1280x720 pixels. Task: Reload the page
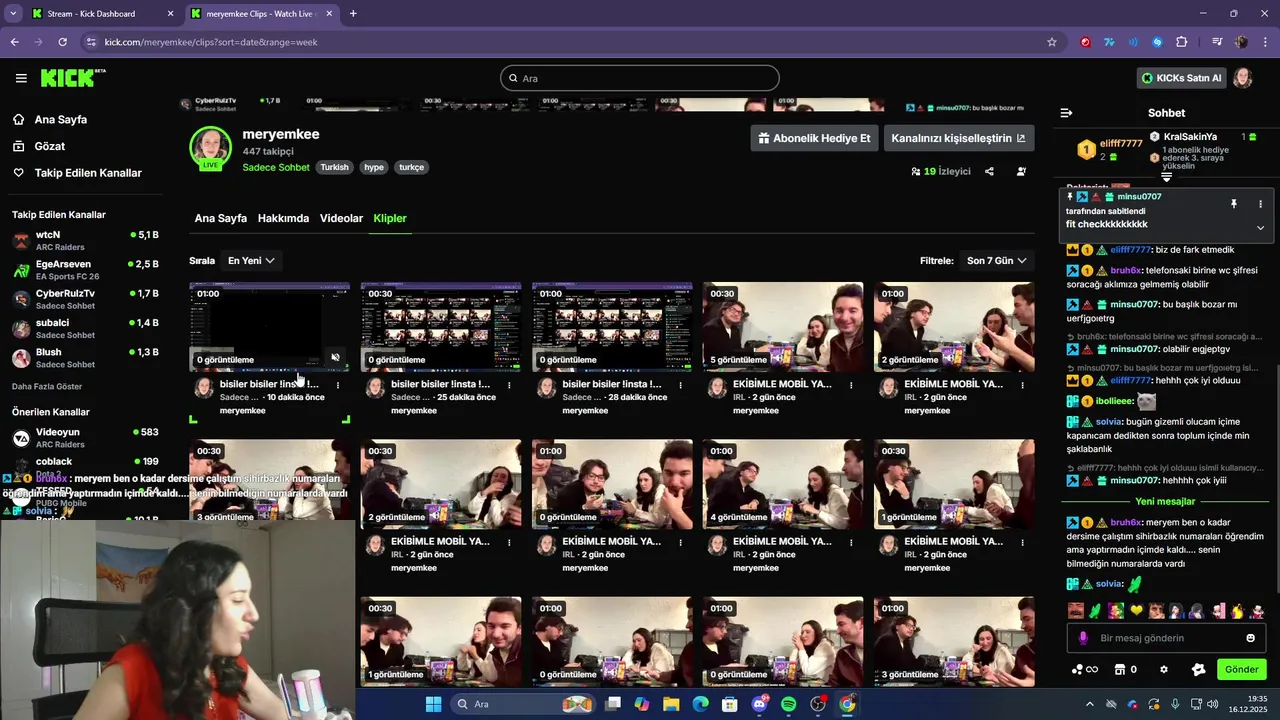62,42
